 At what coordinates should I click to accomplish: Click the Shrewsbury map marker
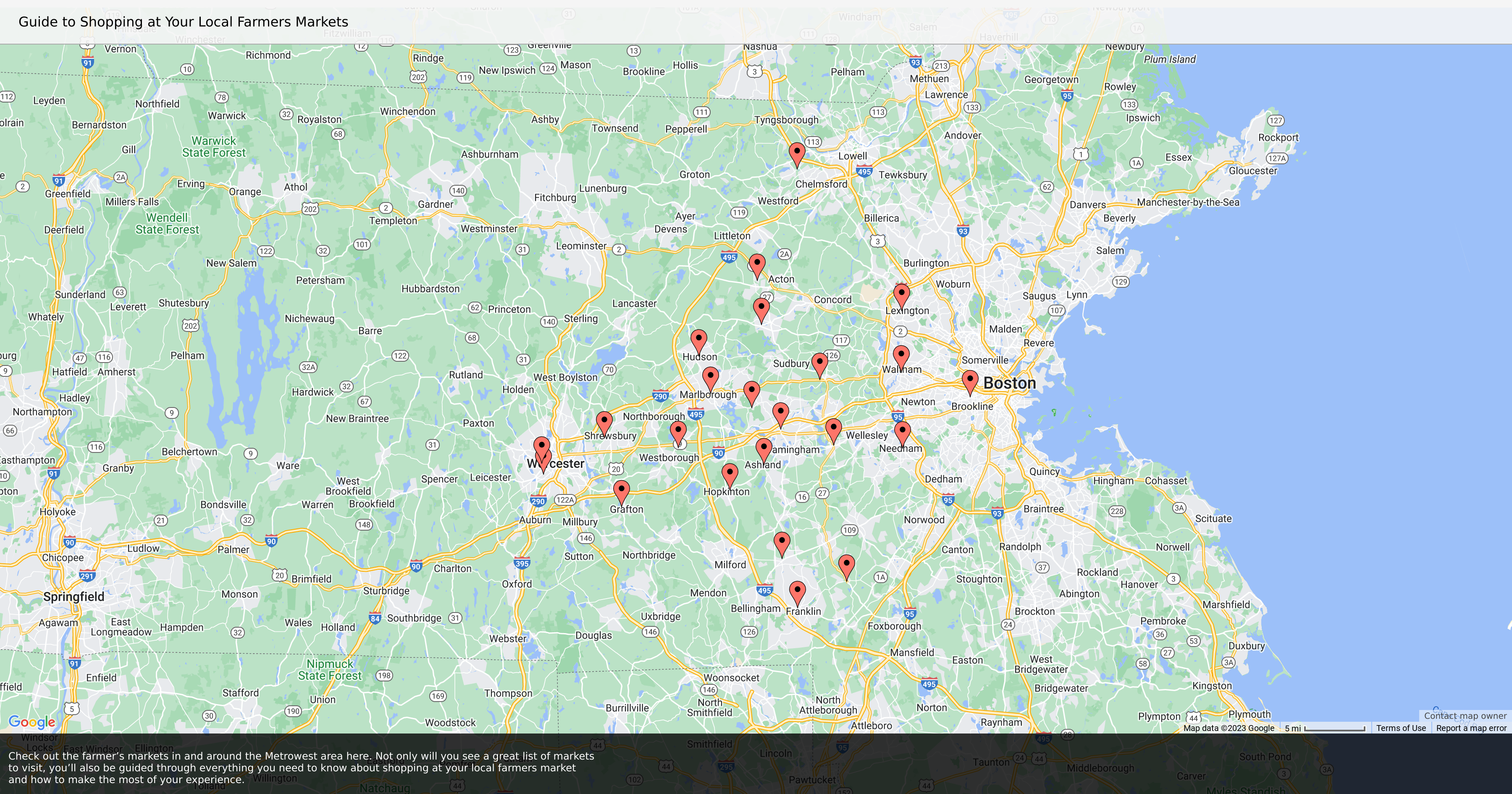(604, 425)
